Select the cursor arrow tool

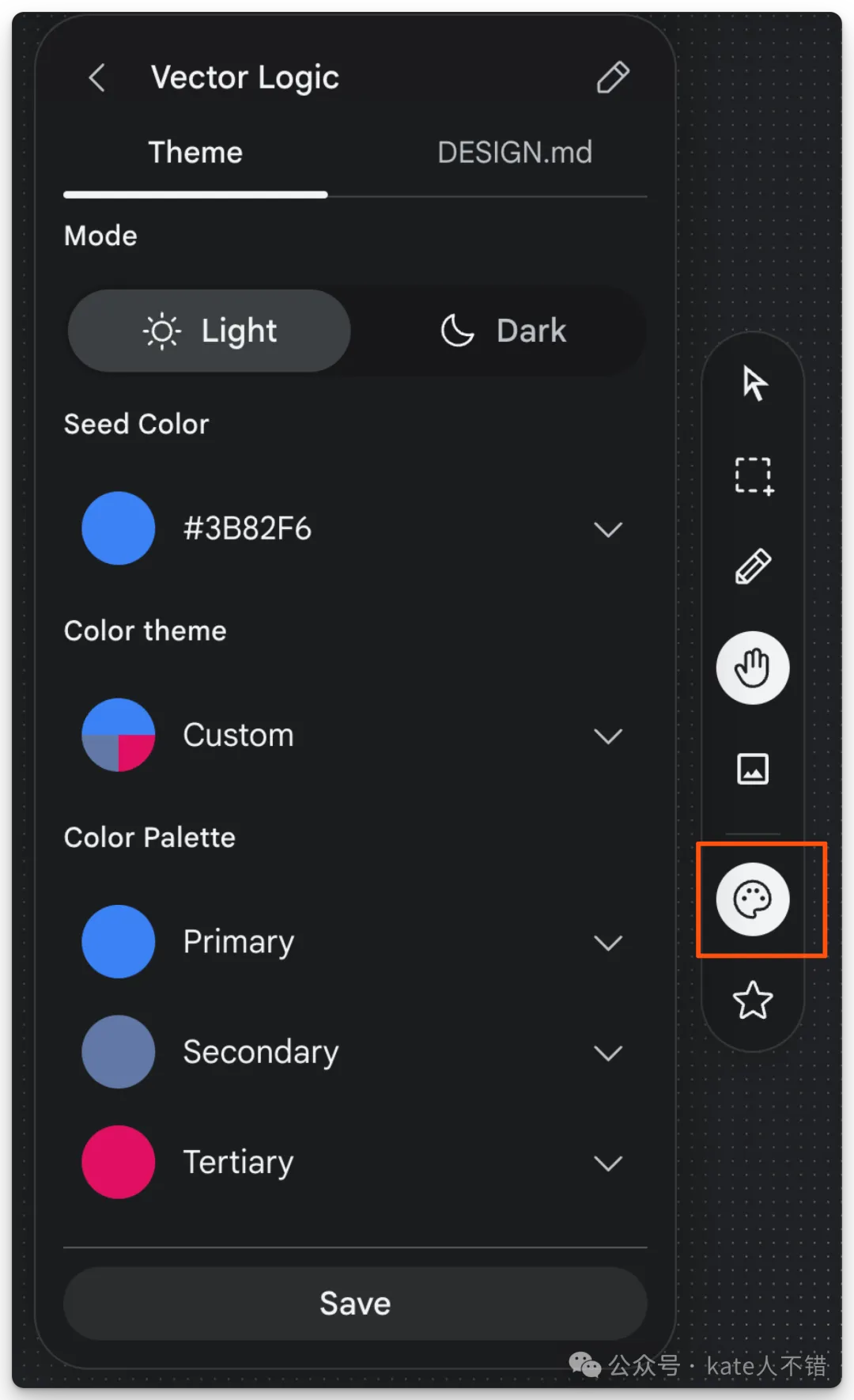(754, 384)
